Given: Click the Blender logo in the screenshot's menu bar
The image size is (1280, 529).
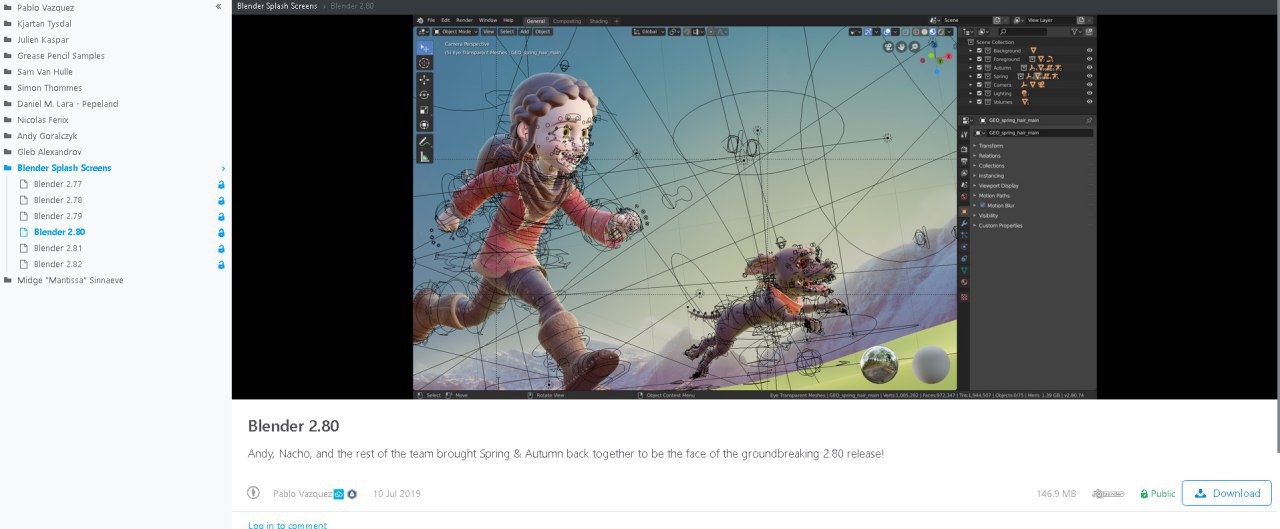Looking at the screenshot, I should pos(420,20).
